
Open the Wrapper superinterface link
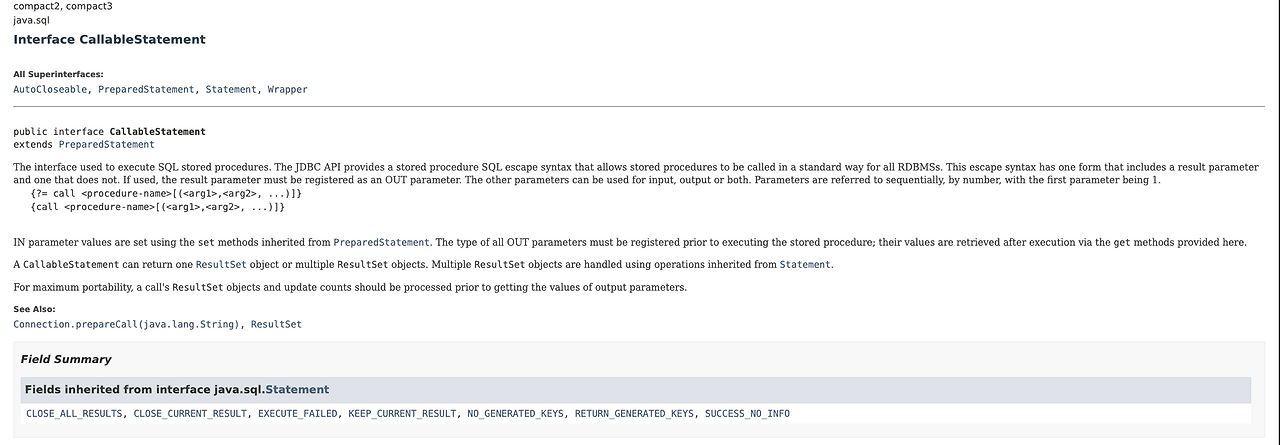point(288,90)
